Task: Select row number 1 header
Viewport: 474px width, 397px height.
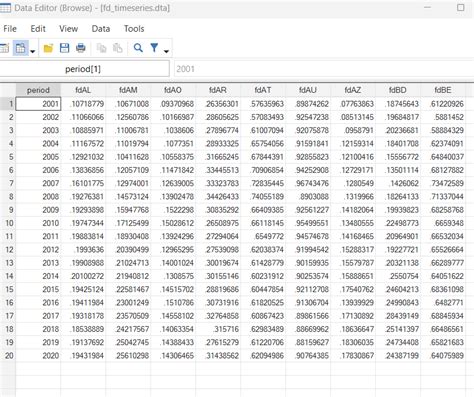Action: [8, 104]
